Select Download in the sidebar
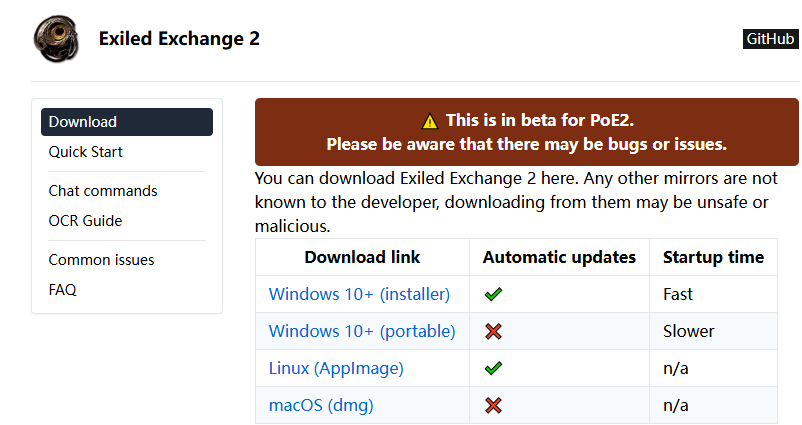The height and width of the screenshot is (425, 802). (x=127, y=122)
